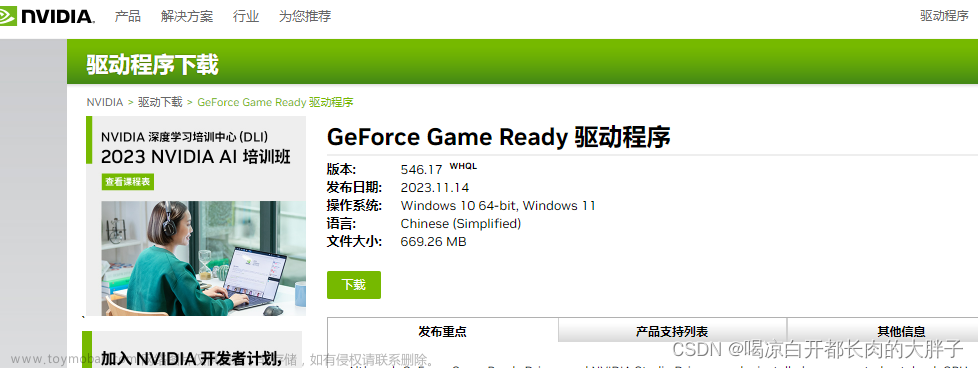Click 2023 NVIDIA AI 培训班 banner title
Viewport: 978px width, 368px height.
(196, 156)
